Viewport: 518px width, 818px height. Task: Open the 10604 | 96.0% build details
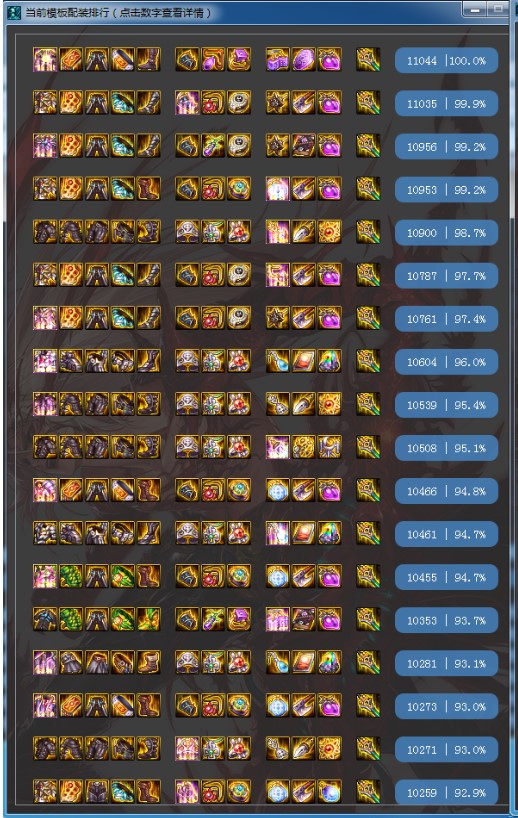tap(446, 362)
